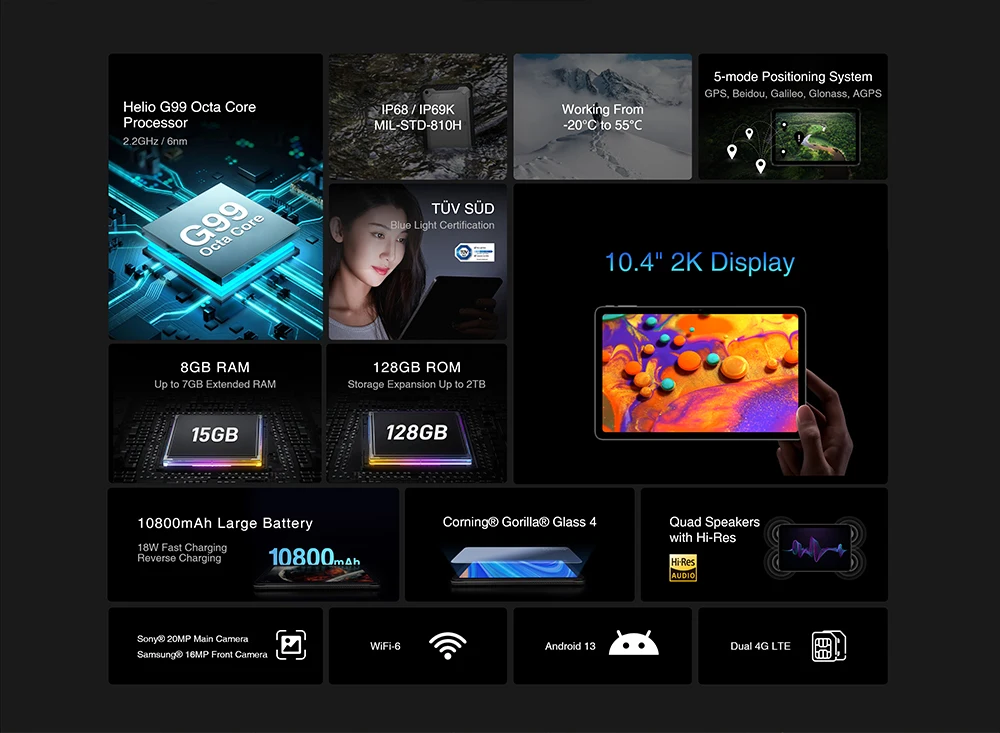The height and width of the screenshot is (733, 1000).
Task: Click 'Quad Speakers with Hi-Res' text
Action: (x=714, y=529)
